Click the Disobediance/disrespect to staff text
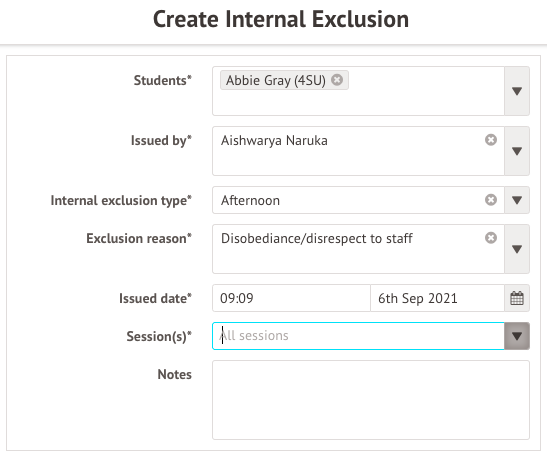This screenshot has height=459, width=547. click(317, 239)
